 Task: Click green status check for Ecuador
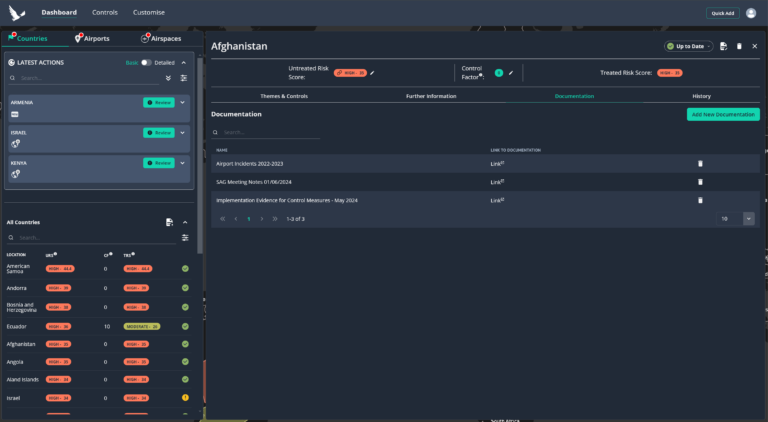pos(185,326)
